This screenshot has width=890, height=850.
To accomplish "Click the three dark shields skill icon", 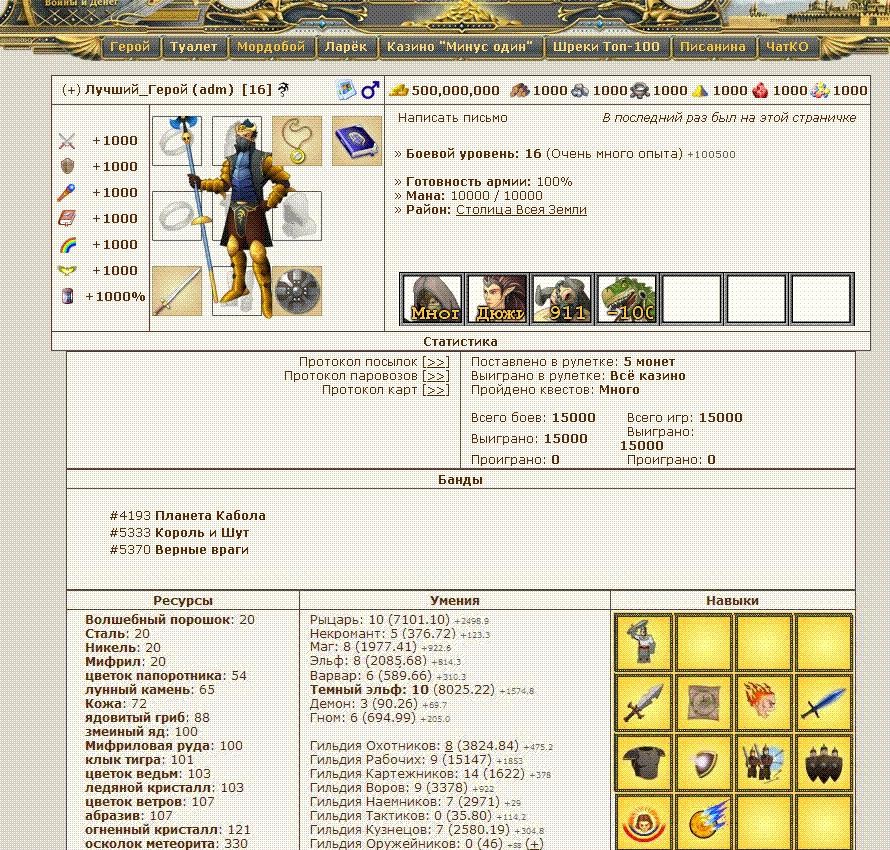I will click(x=823, y=763).
